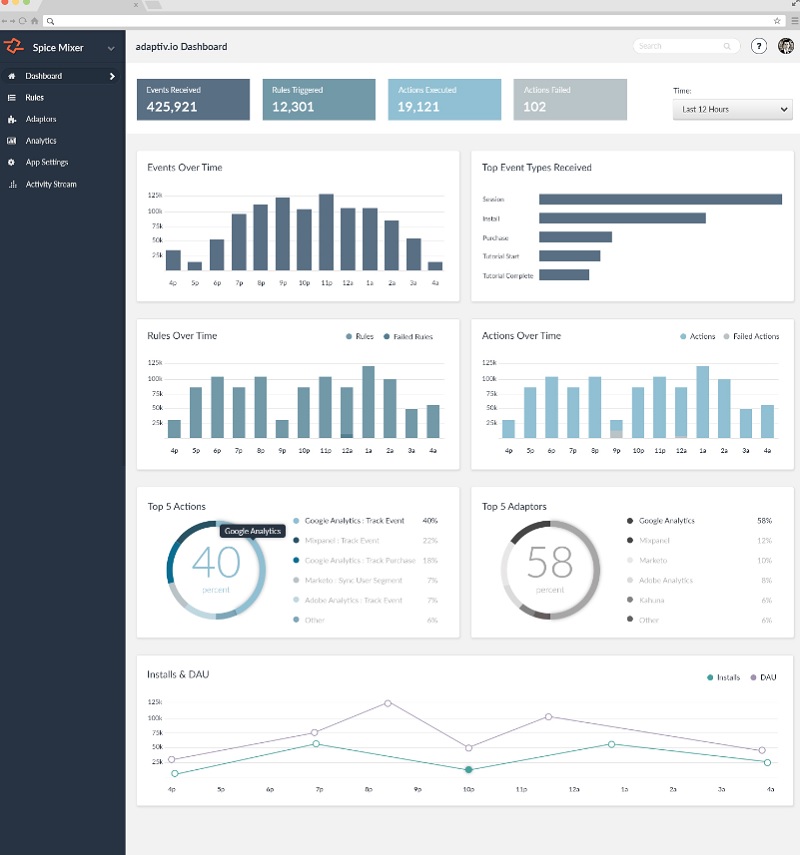This screenshot has width=800, height=855.
Task: Toggle the Installs legend item
Action: [723, 677]
